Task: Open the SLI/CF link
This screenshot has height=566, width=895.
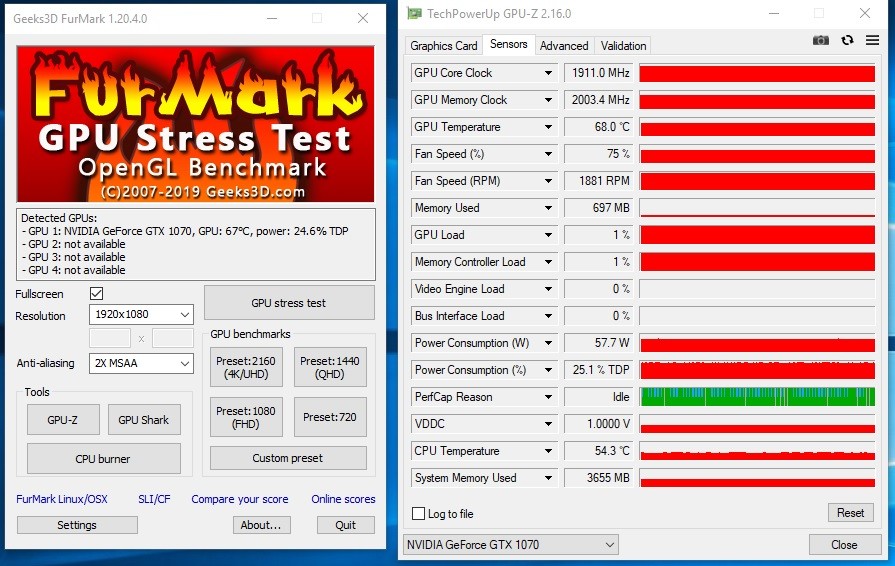Action: [154, 499]
